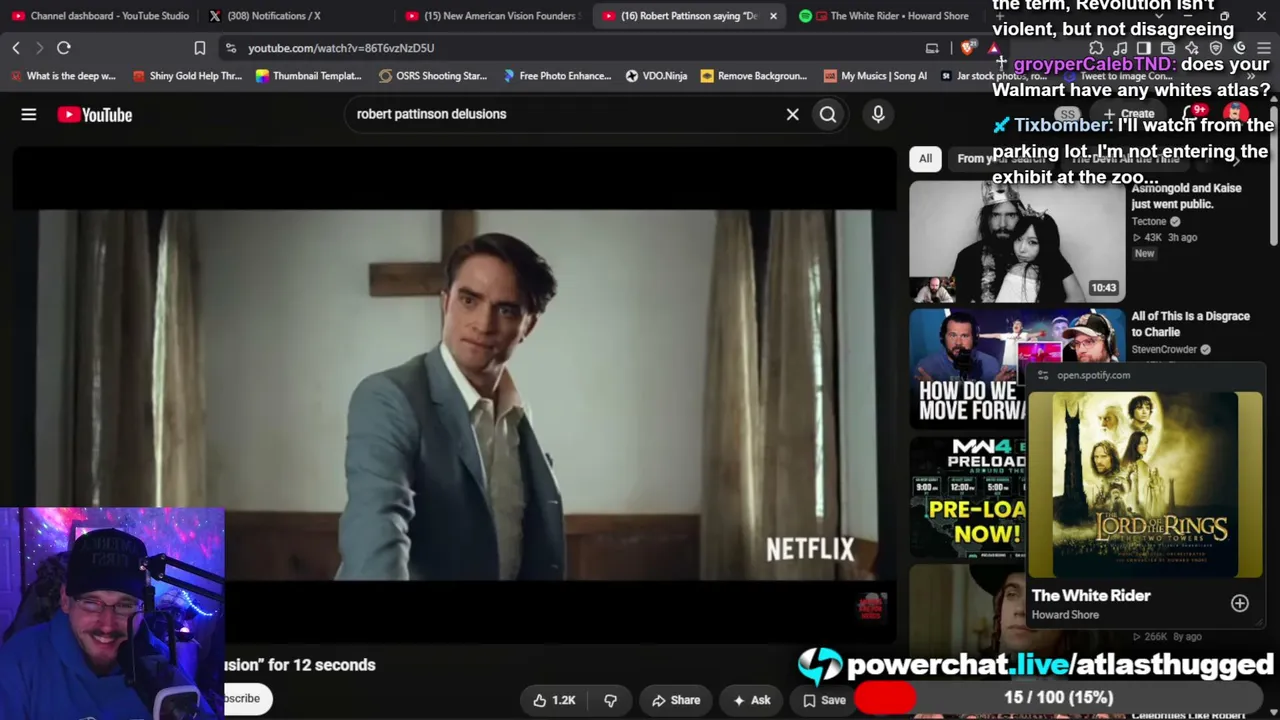Open the media playlist music-note icon
The width and height of the screenshot is (1280, 720).
pyautogui.click(x=1120, y=48)
